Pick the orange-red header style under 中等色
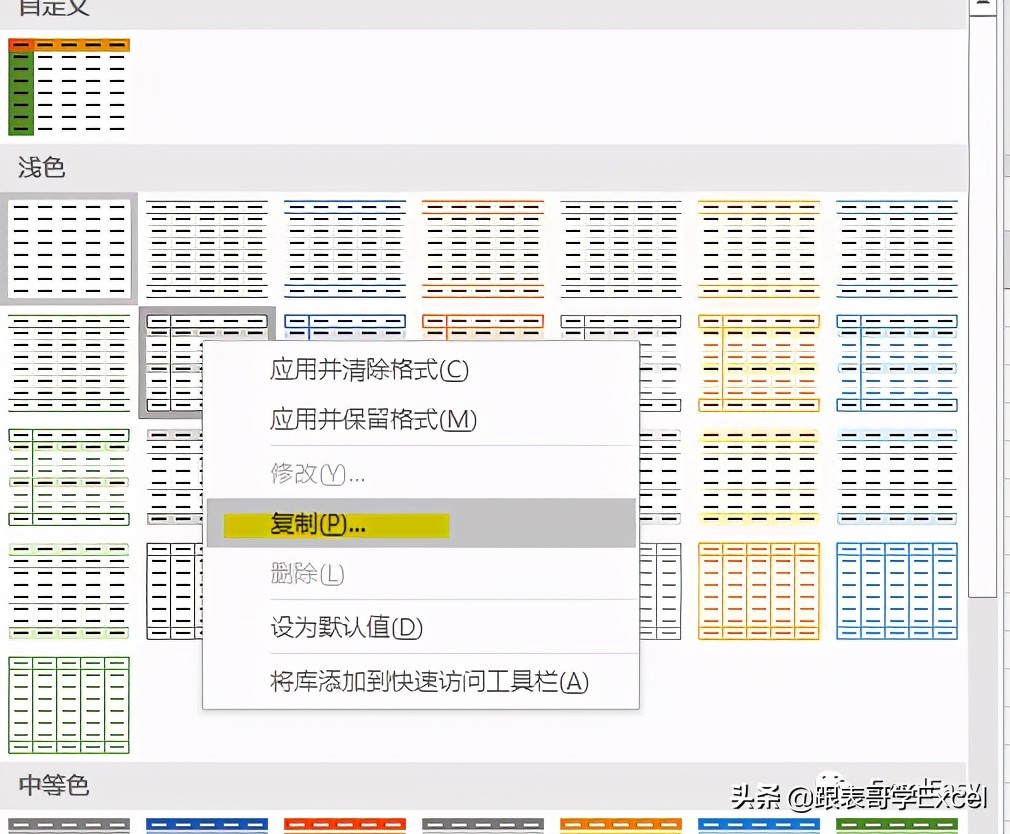 click(345, 825)
